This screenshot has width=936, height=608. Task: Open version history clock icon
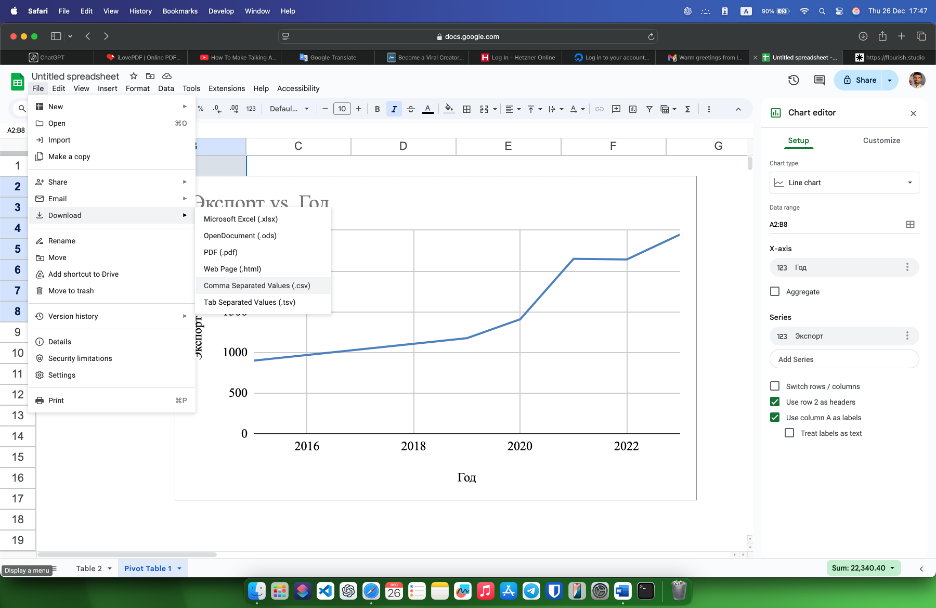coord(793,80)
